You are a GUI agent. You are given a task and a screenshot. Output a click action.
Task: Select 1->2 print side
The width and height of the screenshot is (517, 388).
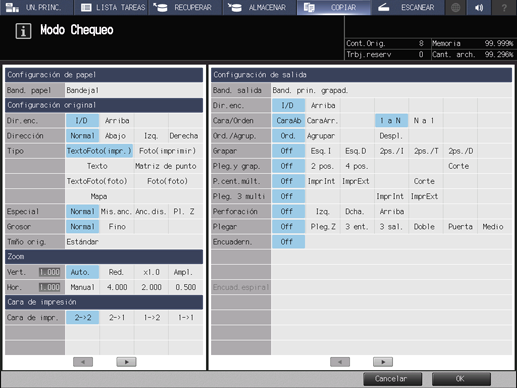[151, 318]
